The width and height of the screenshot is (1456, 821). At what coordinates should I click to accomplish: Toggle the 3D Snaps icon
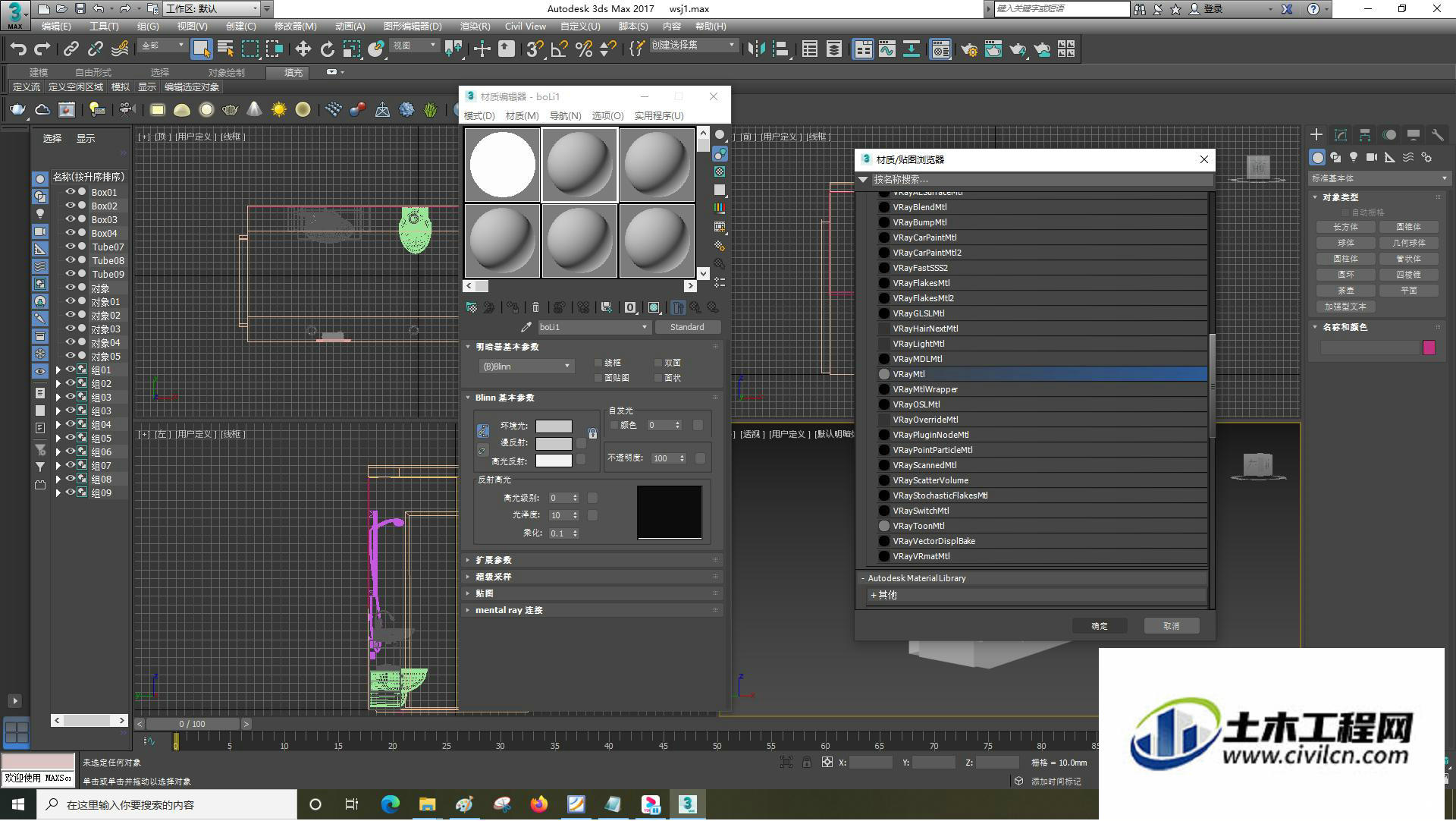pyautogui.click(x=535, y=49)
